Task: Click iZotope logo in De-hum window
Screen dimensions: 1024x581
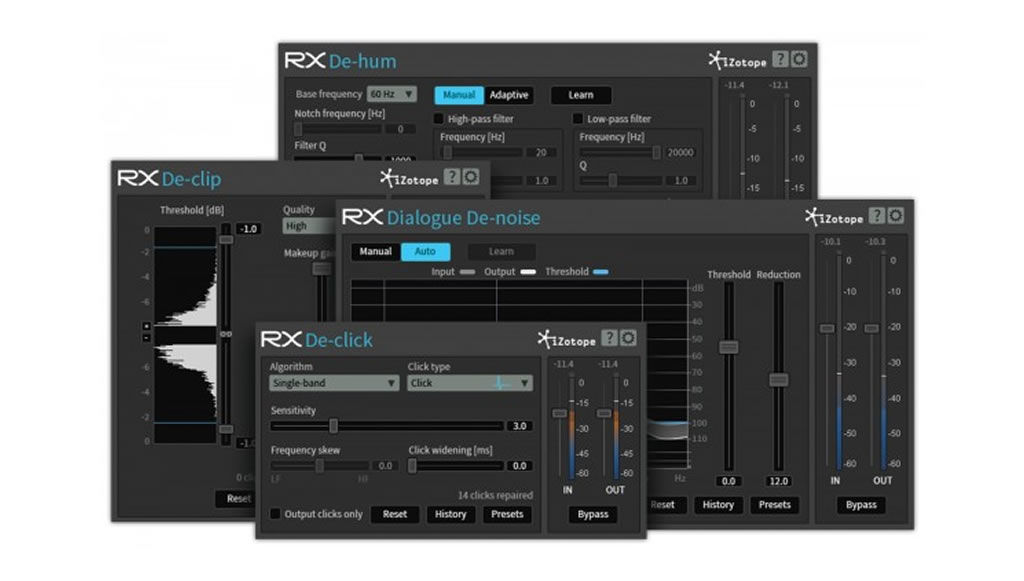Action: (x=737, y=61)
